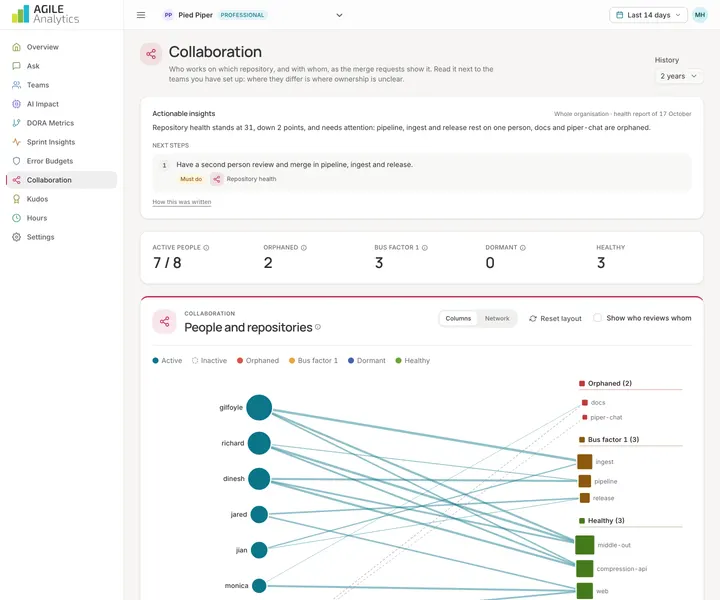Click the Agile Analytics logo
The width and height of the screenshot is (720, 600).
(45, 14)
